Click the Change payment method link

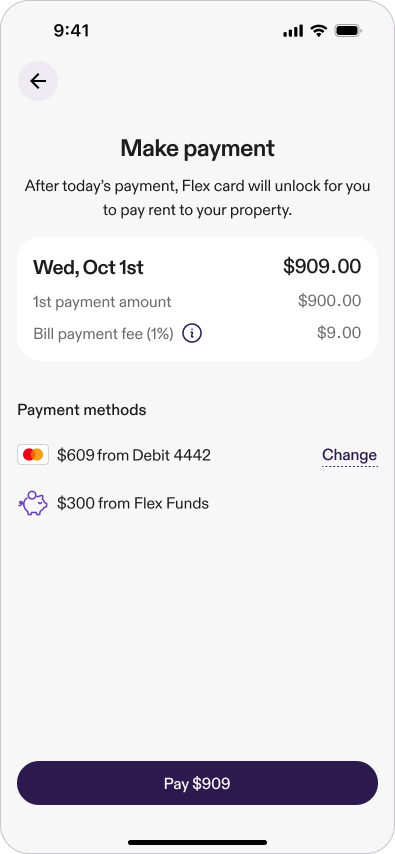(349, 455)
